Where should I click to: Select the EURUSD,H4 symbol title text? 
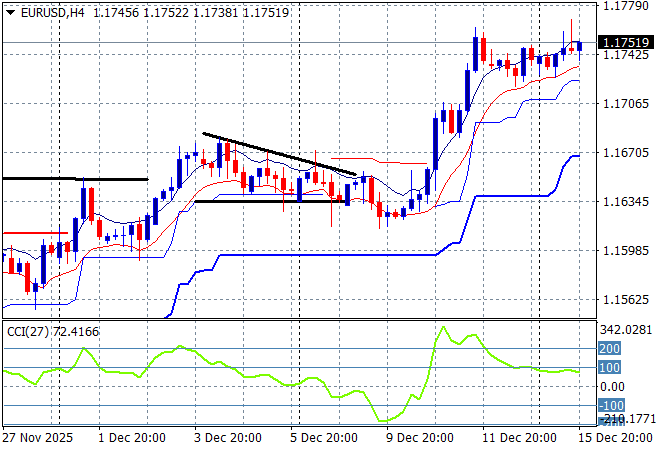coord(52,13)
